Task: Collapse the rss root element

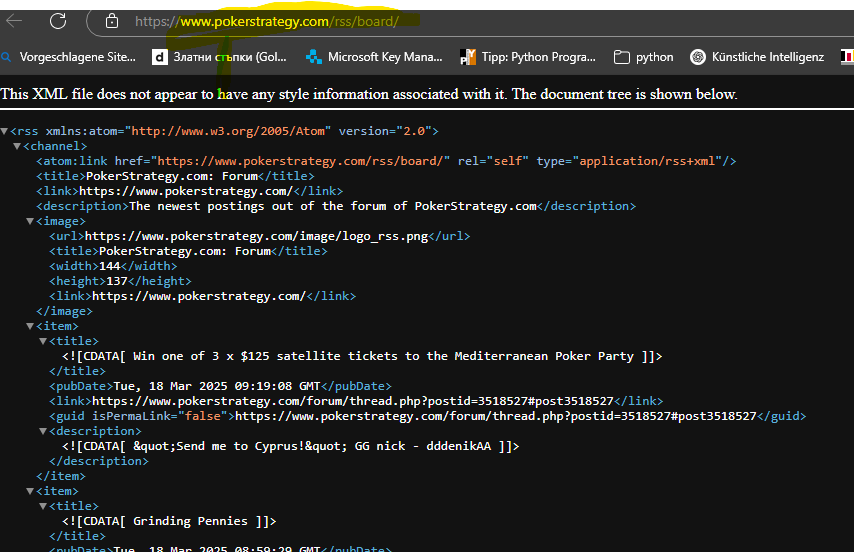Action: 4,131
